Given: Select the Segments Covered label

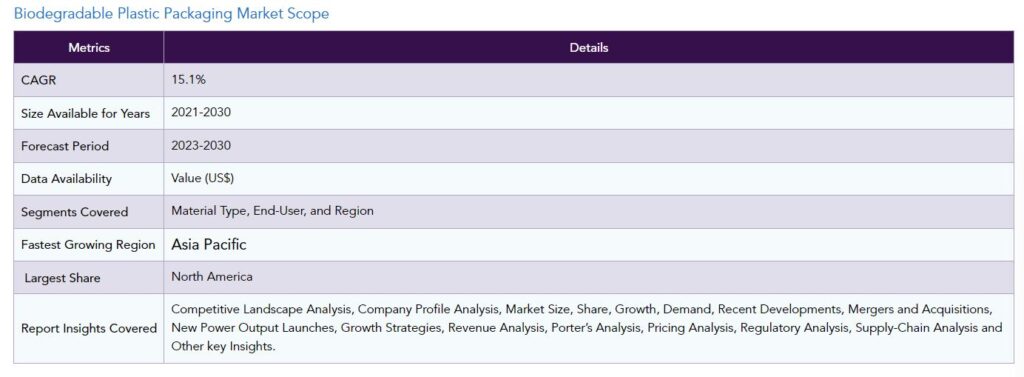Looking at the screenshot, I should click(x=74, y=212).
